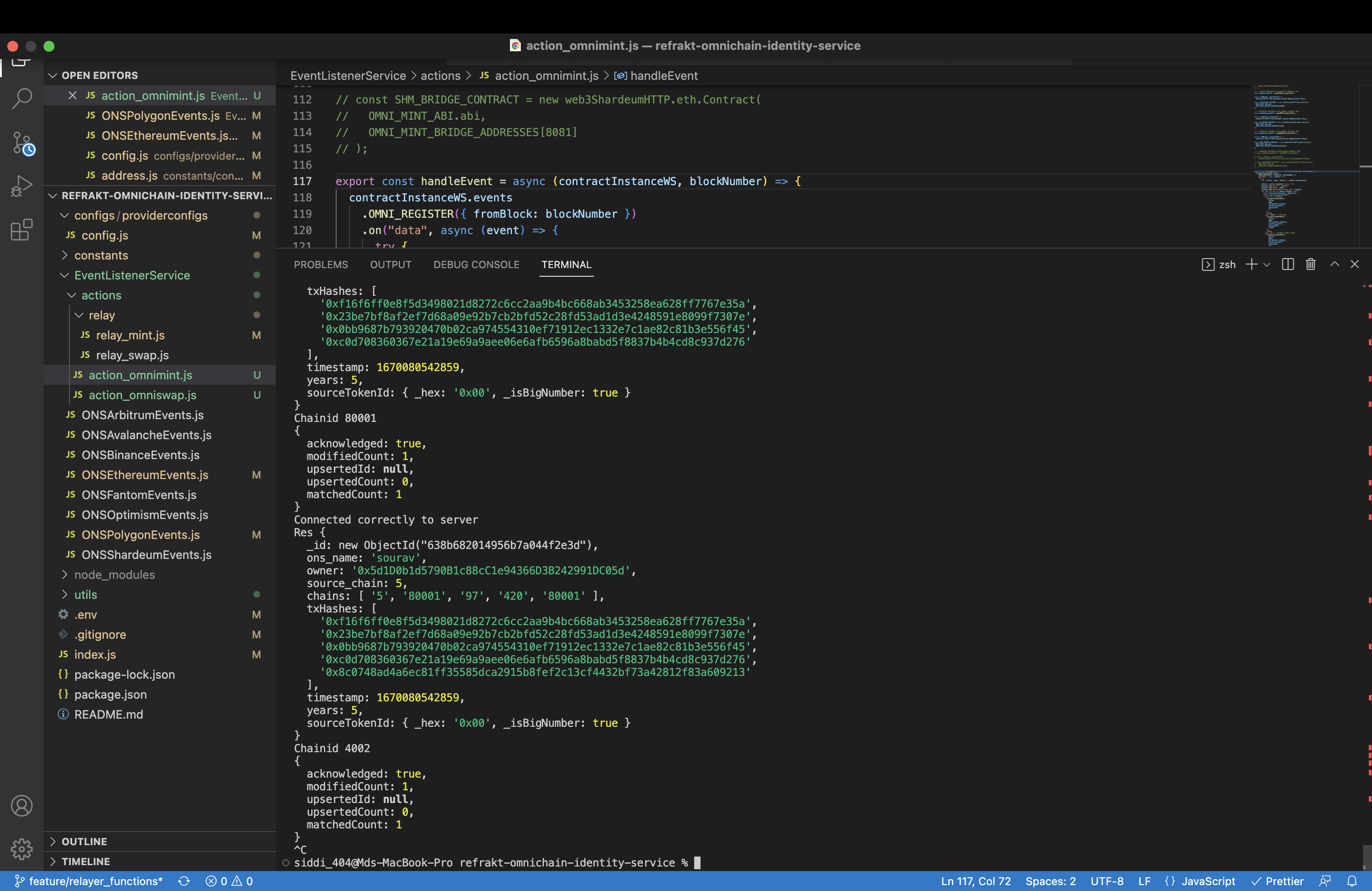This screenshot has width=1372, height=891.
Task: Collapse the EventListenerService folder
Action: click(x=159, y=275)
